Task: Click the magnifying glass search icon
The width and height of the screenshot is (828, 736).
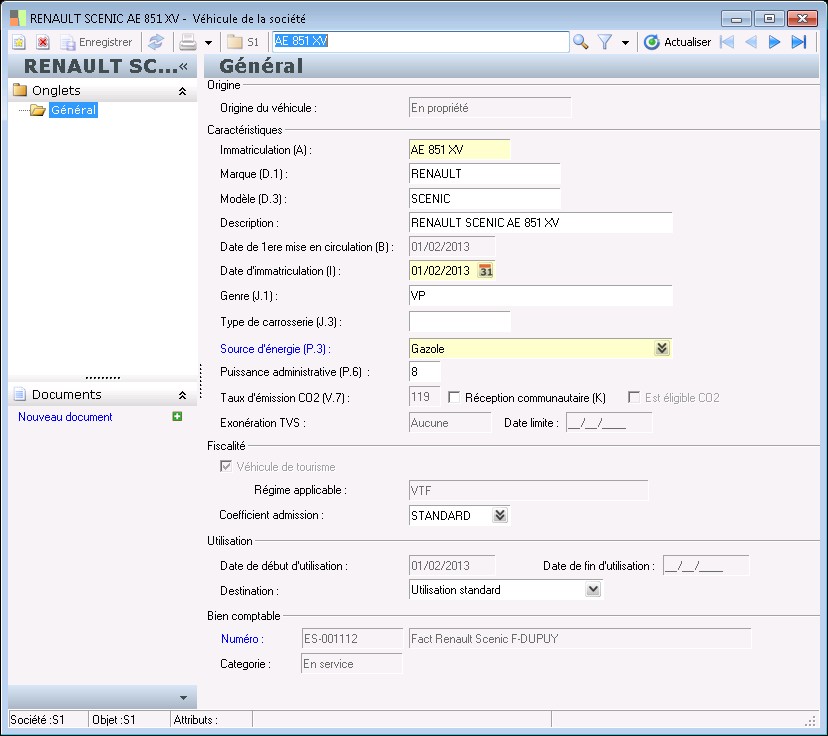Action: (581, 42)
